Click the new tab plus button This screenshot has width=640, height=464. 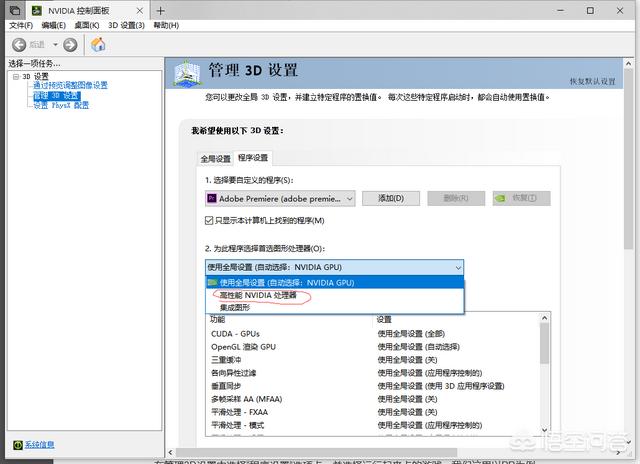161,11
